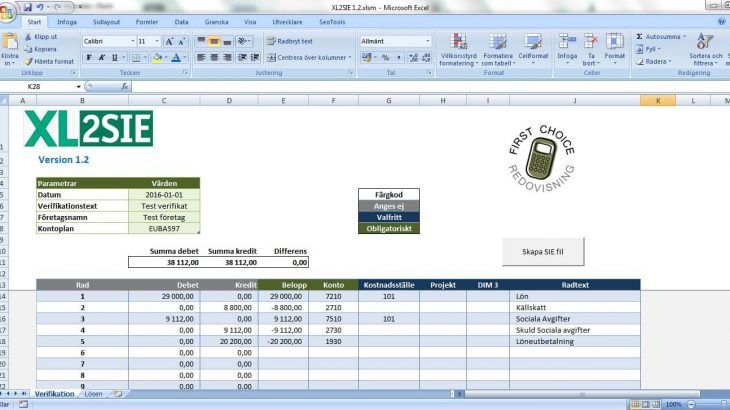
Task: Toggle bottom vertical alignment
Action: tap(227, 41)
